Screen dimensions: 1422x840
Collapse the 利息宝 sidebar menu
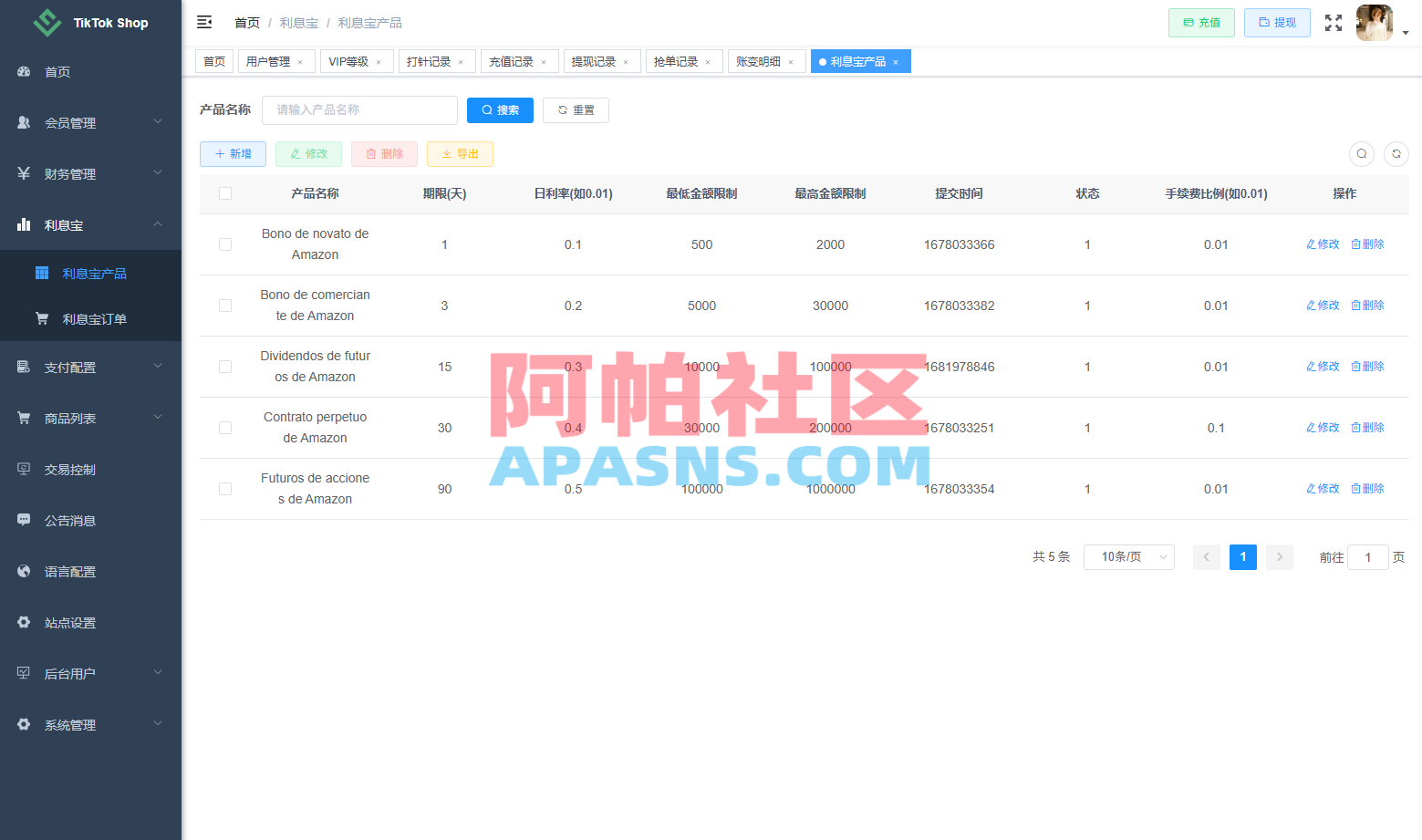coord(90,225)
